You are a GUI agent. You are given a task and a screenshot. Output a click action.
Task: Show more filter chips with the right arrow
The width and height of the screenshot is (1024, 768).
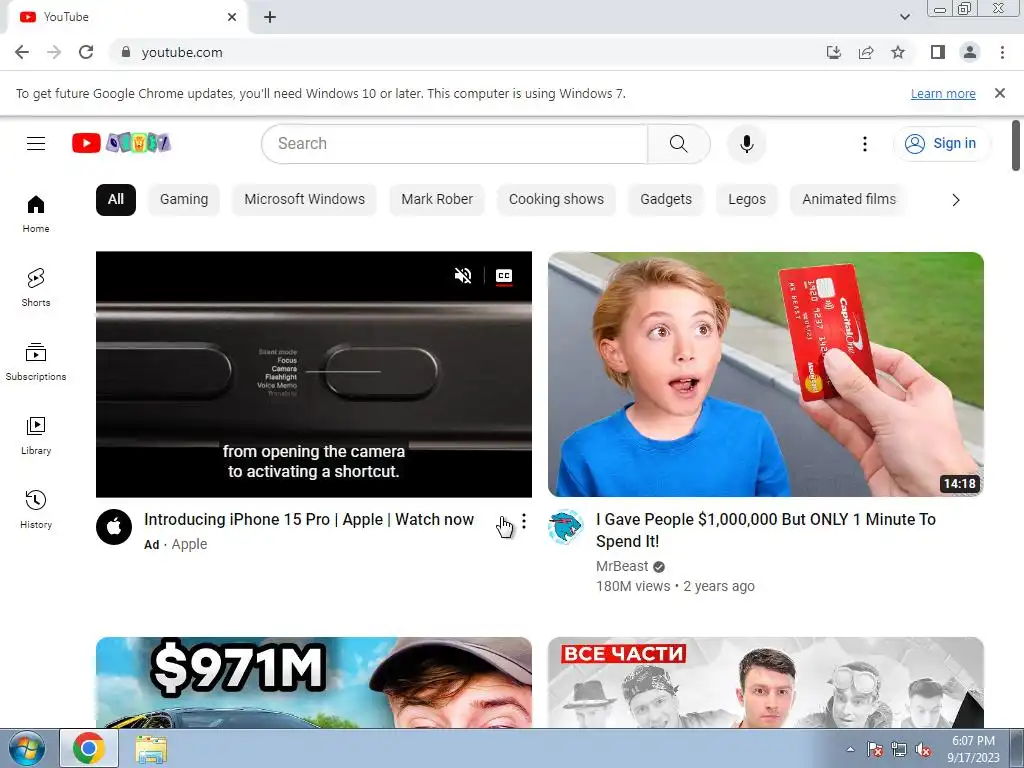955,200
